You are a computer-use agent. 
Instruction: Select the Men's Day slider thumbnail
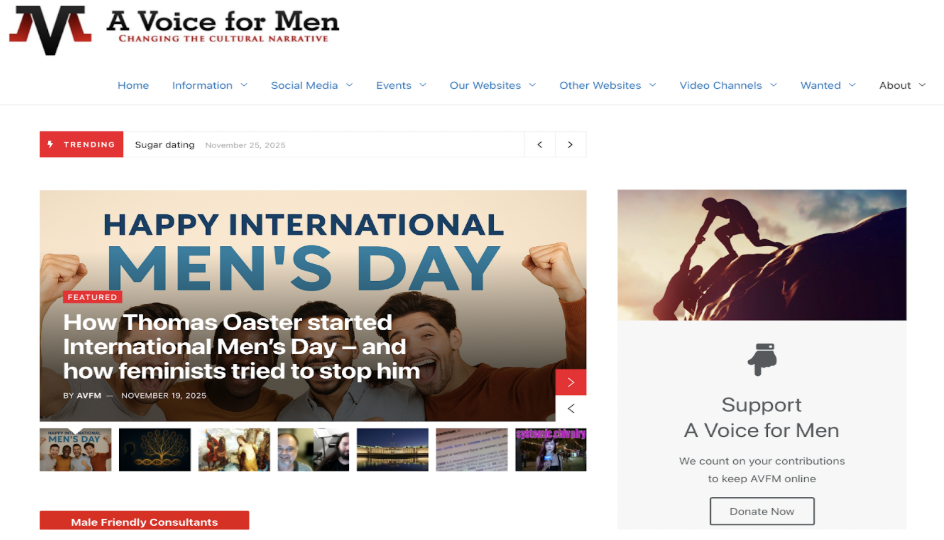[75, 450]
